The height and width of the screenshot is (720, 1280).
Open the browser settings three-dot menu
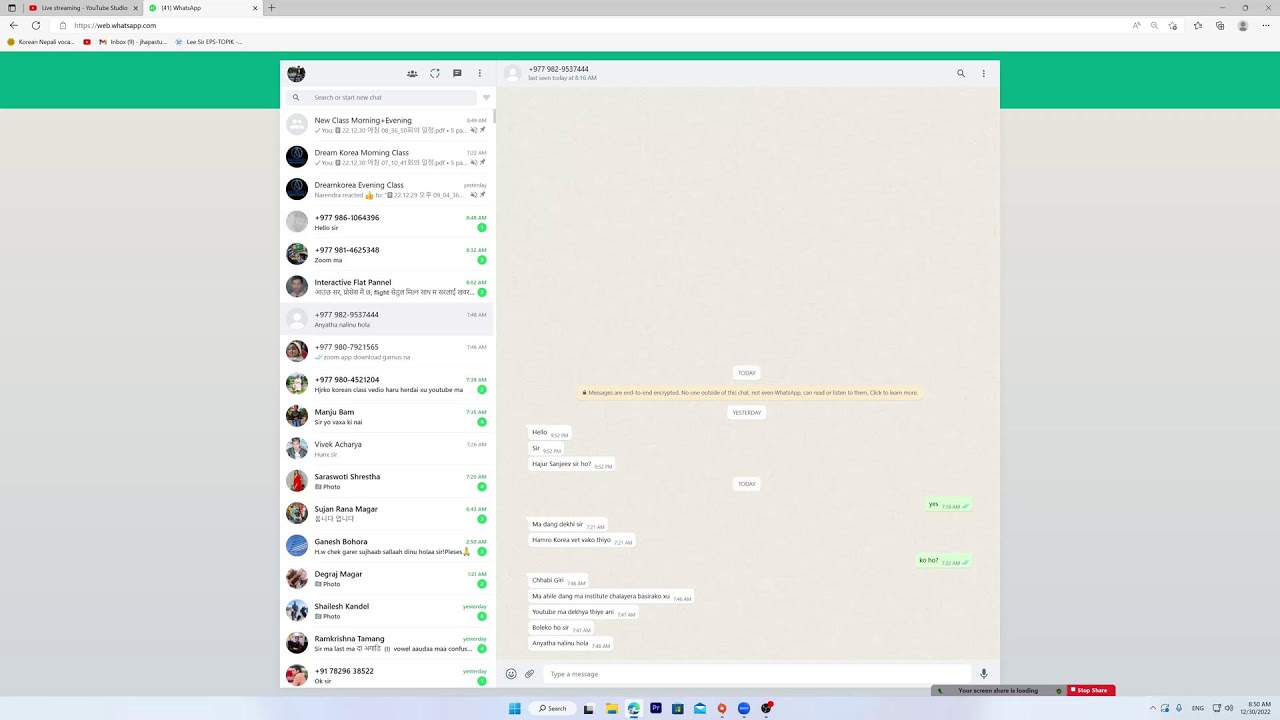pyautogui.click(x=1267, y=26)
